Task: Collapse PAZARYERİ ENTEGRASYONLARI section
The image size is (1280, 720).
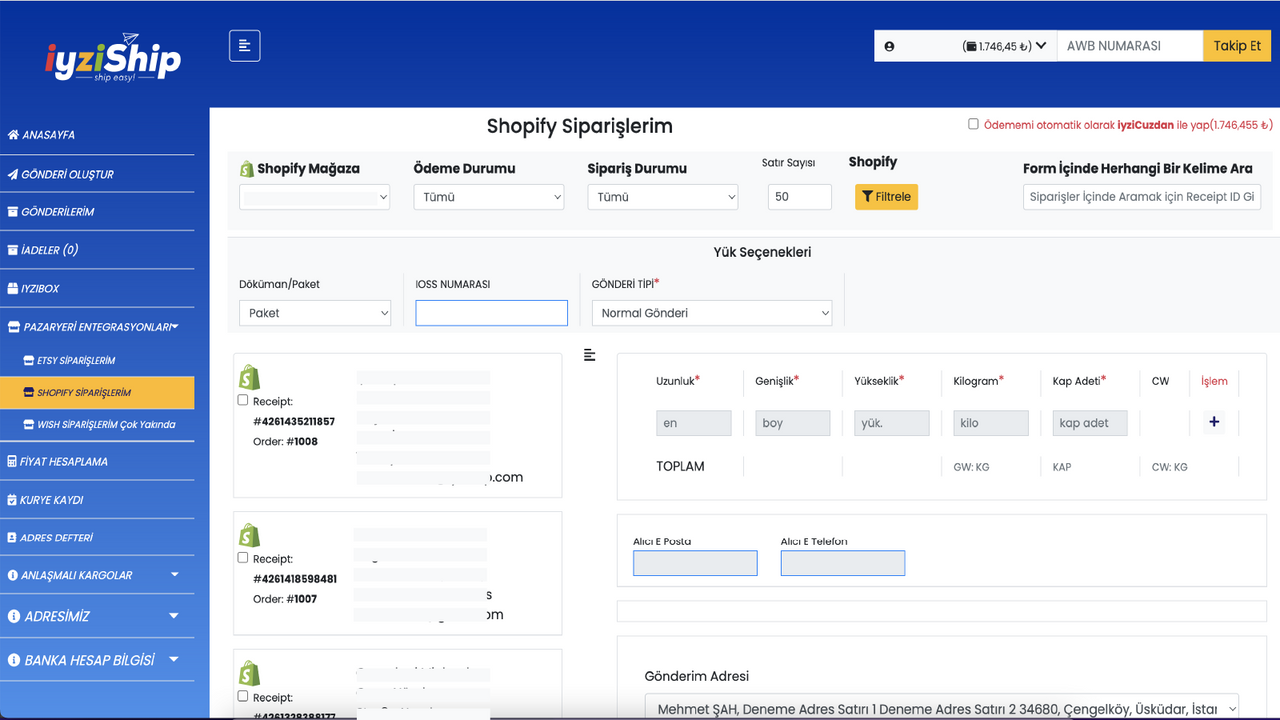Action: tap(97, 327)
